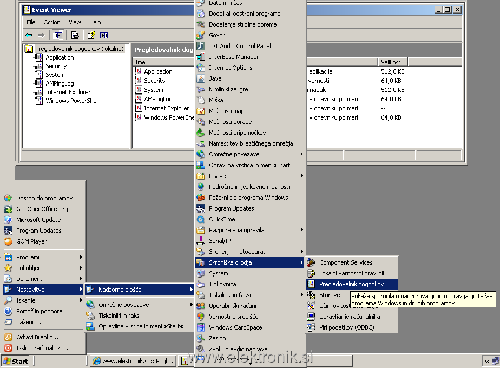Click the QuickTime icon in the Control Panel menu
This screenshot has width=500, height=368.
pyautogui.click(x=201, y=219)
